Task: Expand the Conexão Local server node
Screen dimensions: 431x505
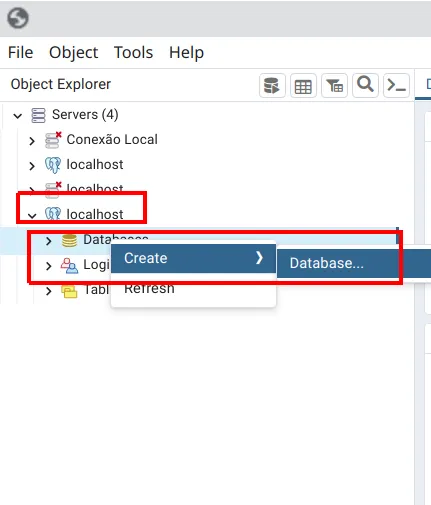Action: point(32,141)
